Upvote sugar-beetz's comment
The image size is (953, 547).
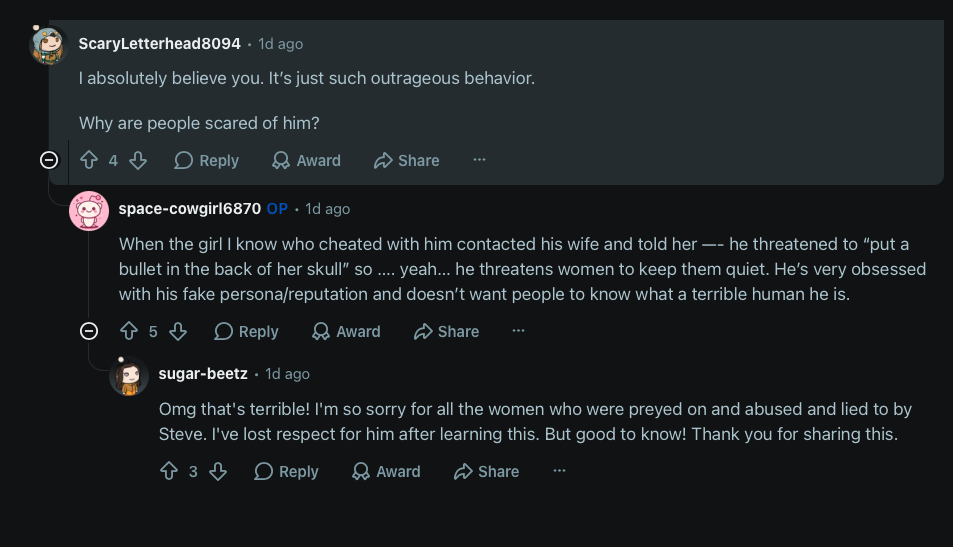point(169,471)
